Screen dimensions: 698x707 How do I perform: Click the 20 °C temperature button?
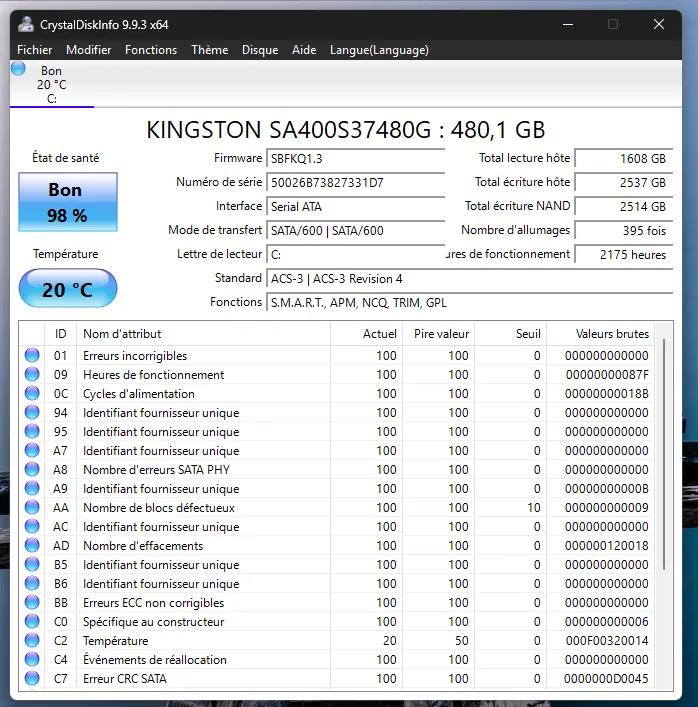point(68,288)
